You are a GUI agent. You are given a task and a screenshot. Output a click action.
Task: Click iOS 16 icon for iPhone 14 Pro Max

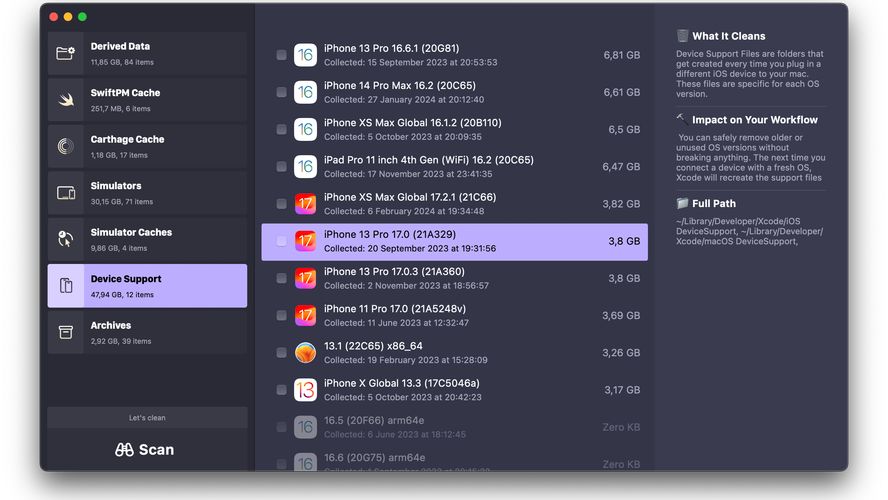pos(305,92)
